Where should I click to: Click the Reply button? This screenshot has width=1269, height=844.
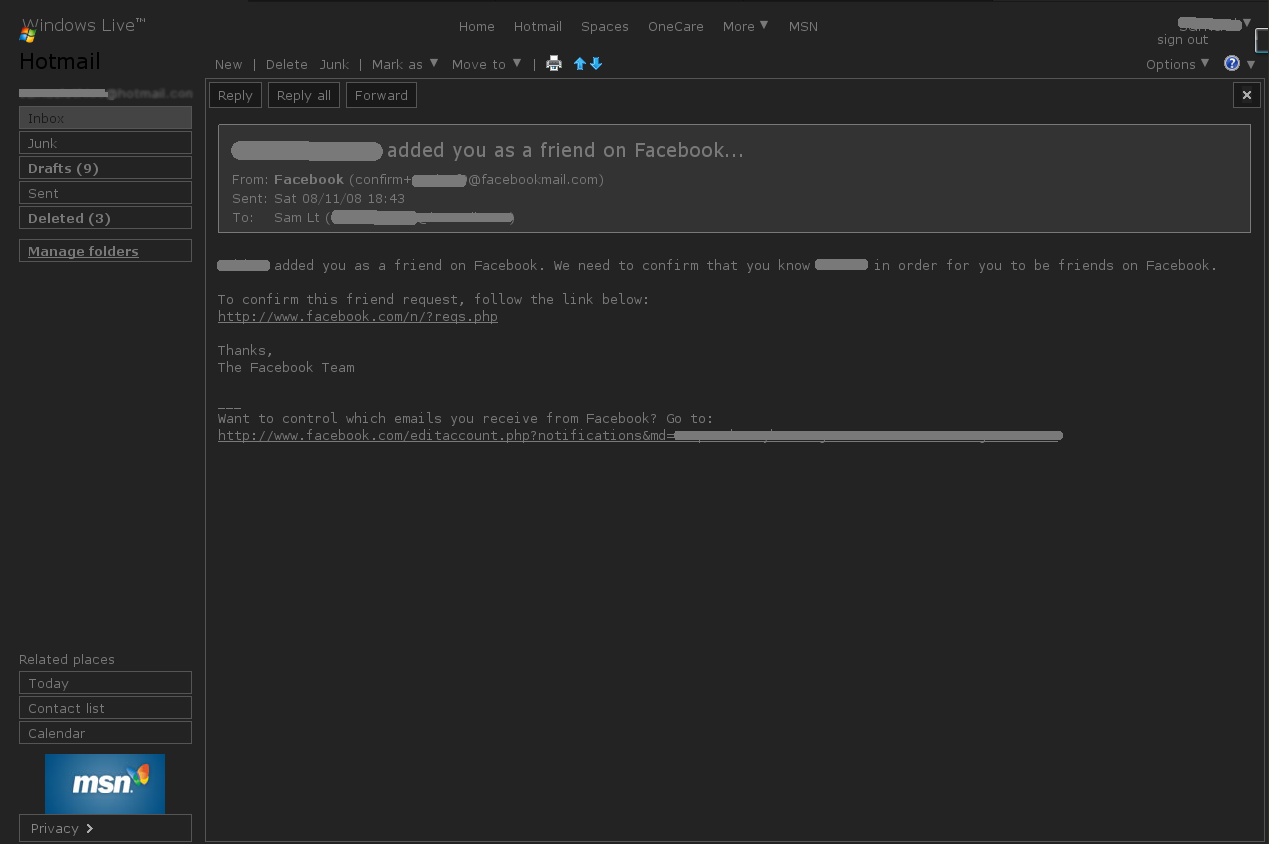coord(235,95)
